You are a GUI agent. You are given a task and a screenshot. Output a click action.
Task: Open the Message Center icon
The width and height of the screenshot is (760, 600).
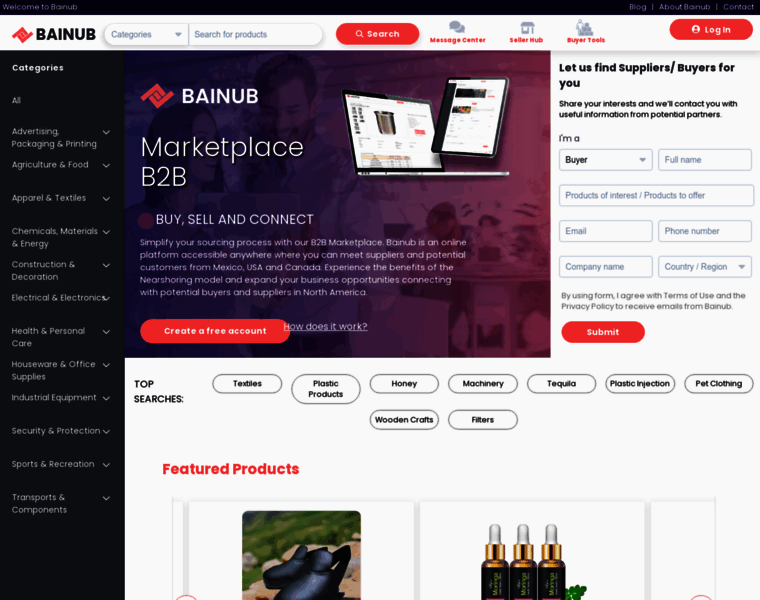pyautogui.click(x=457, y=32)
